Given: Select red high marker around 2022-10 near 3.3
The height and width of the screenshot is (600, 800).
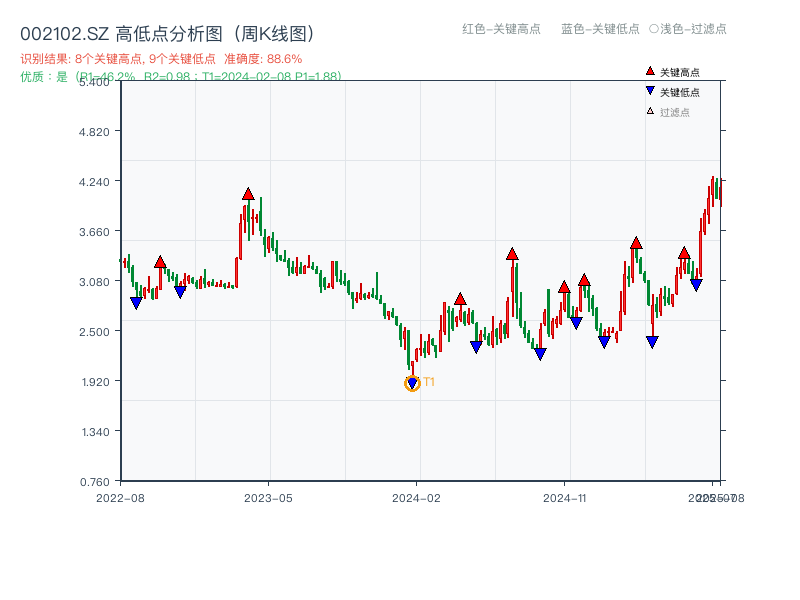Looking at the screenshot, I should pyautogui.click(x=160, y=262).
